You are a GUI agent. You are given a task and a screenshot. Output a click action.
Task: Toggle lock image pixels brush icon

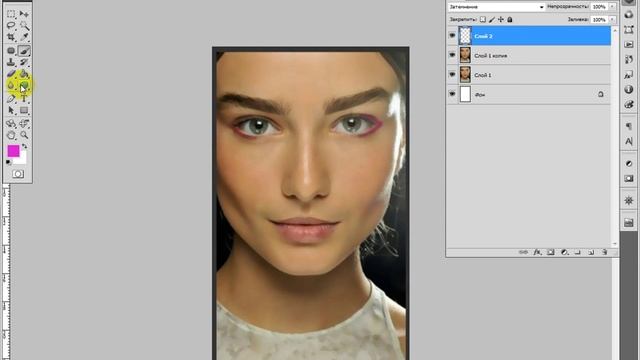point(492,19)
